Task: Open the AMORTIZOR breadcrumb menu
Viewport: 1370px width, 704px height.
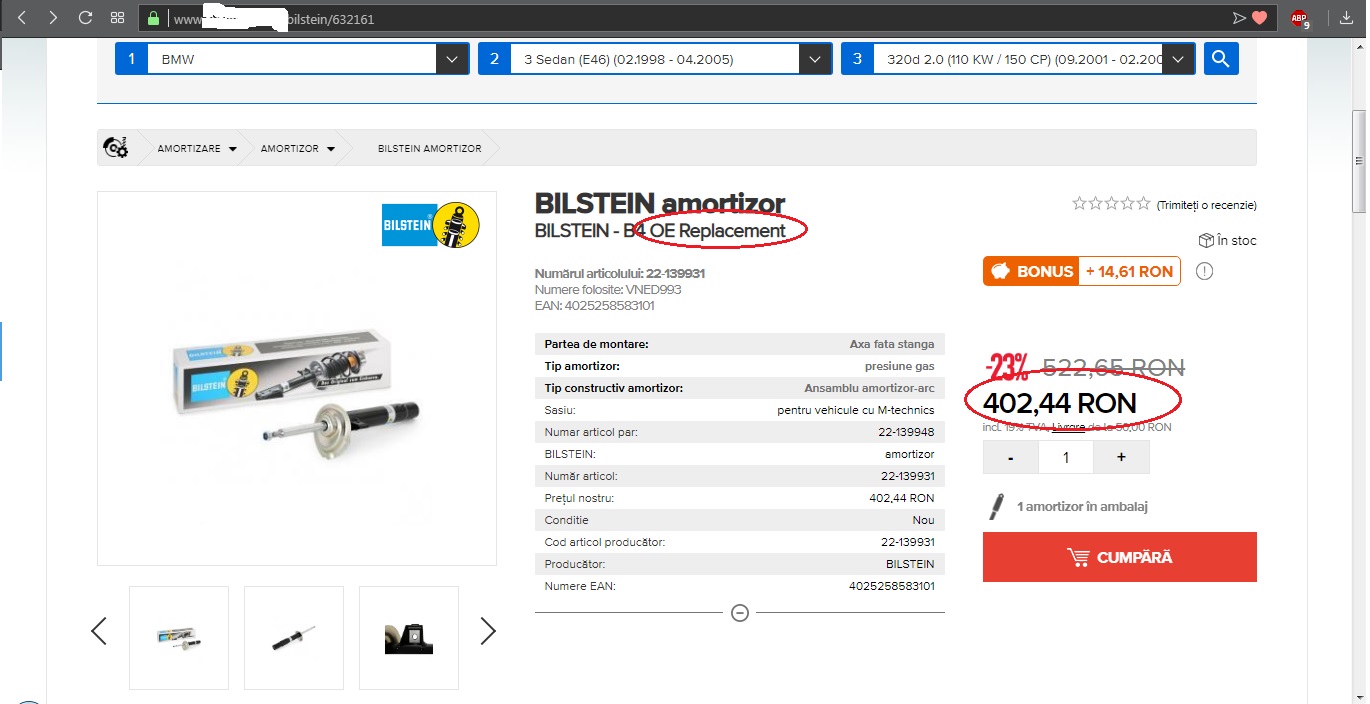Action: 298,148
